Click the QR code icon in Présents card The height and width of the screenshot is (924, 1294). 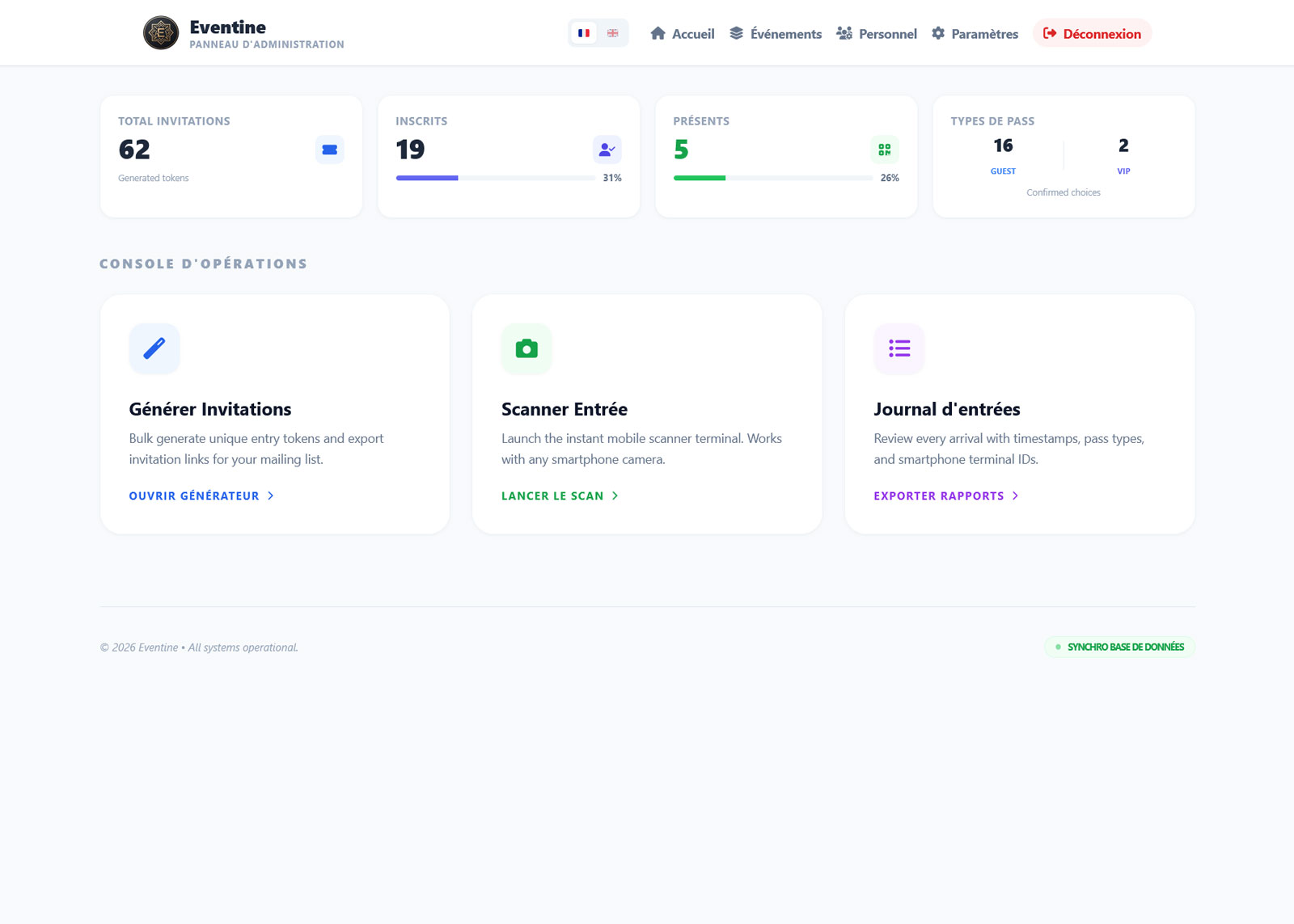[x=885, y=150]
